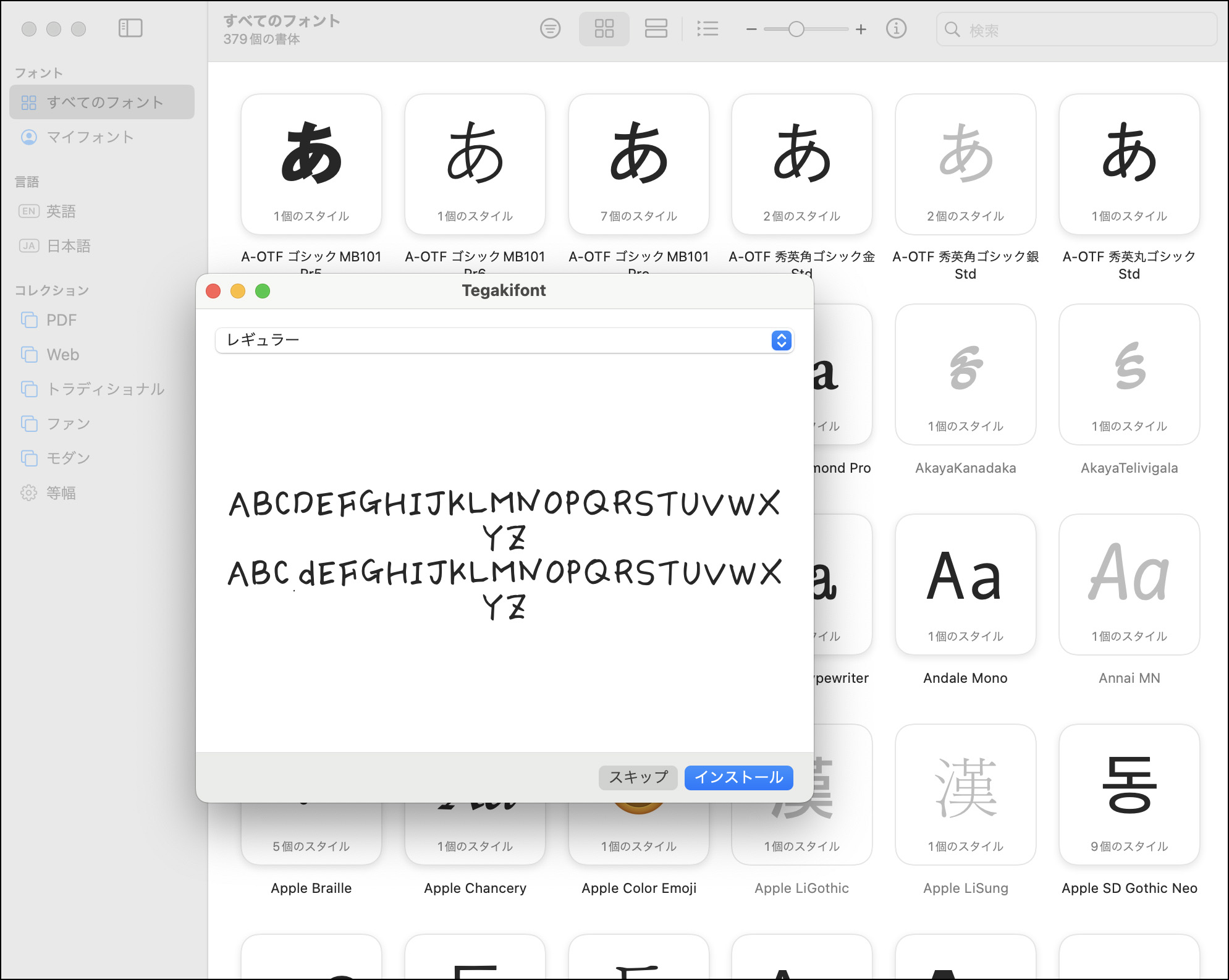Switch to sample rows view icon
Screen dimensions: 1229x980
[656, 28]
